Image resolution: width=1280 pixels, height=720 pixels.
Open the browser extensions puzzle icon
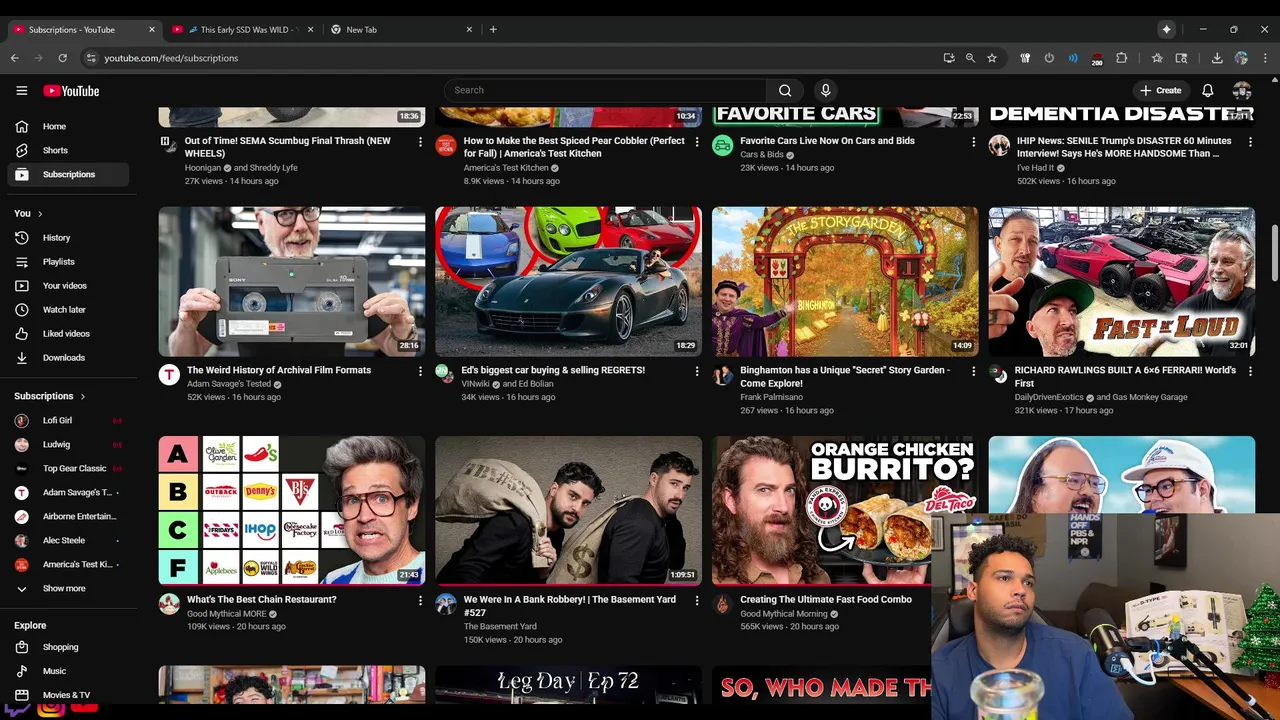(1121, 58)
